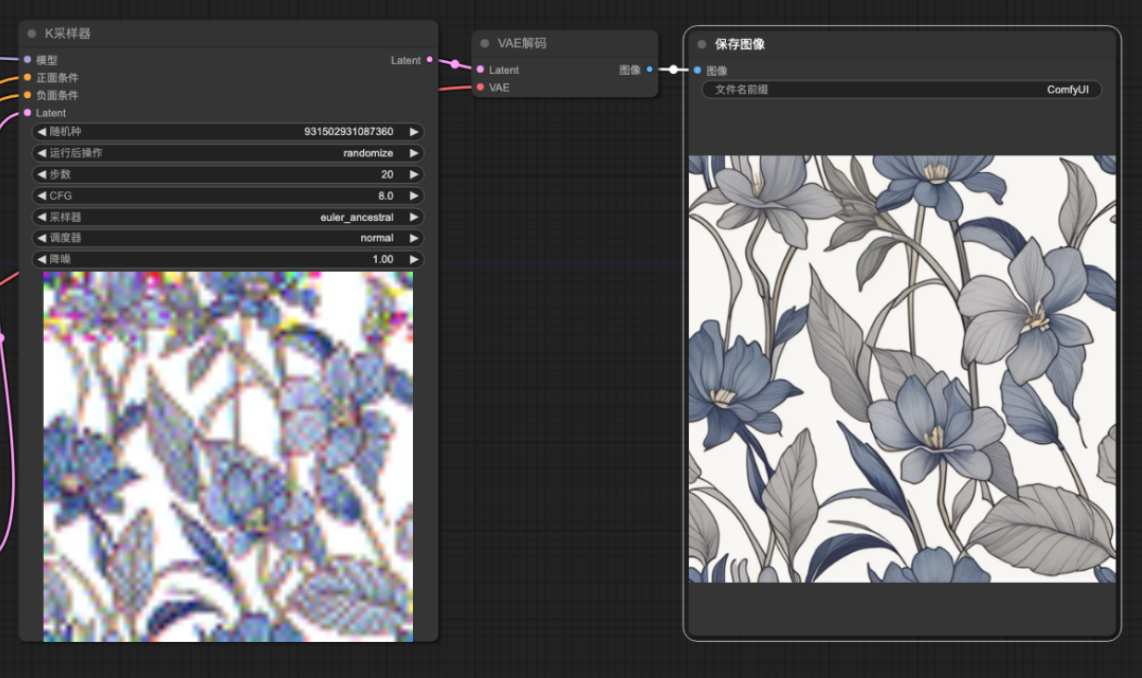The image size is (1142, 678).
Task: Click the VAE input socket on VAE解码
Action: point(481,87)
